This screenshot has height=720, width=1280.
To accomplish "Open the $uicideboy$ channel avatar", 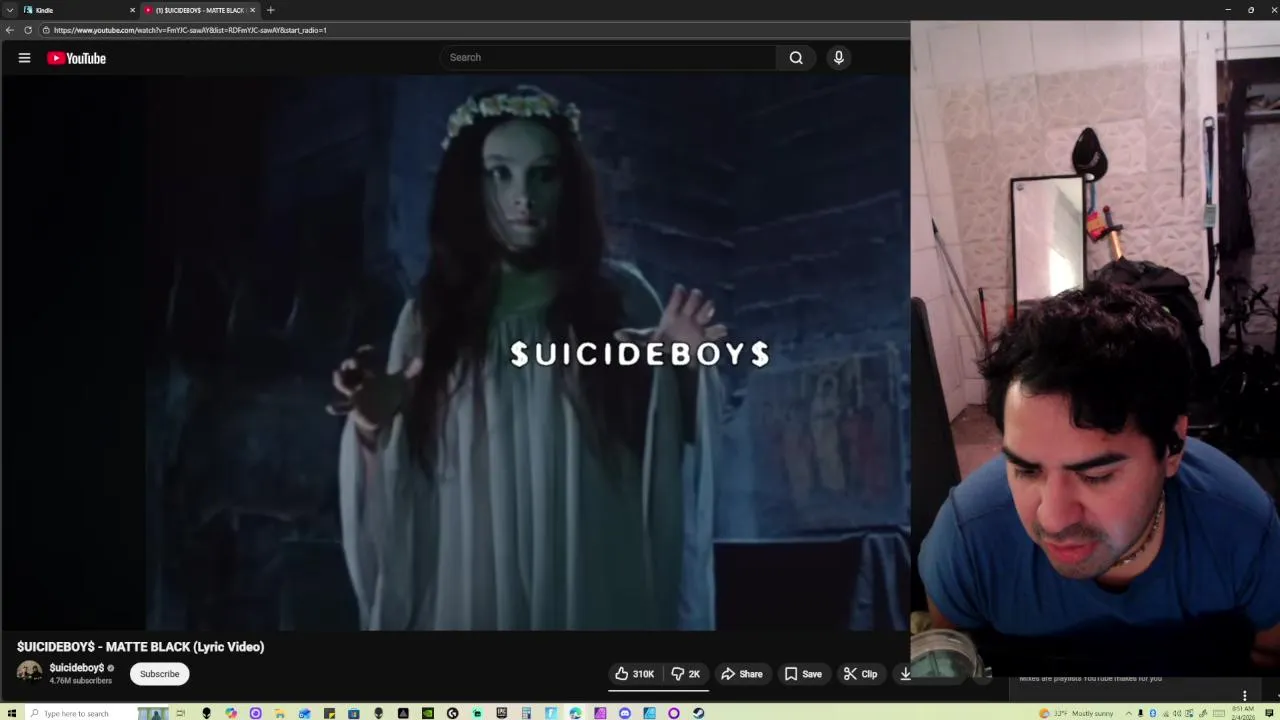I will [29, 673].
